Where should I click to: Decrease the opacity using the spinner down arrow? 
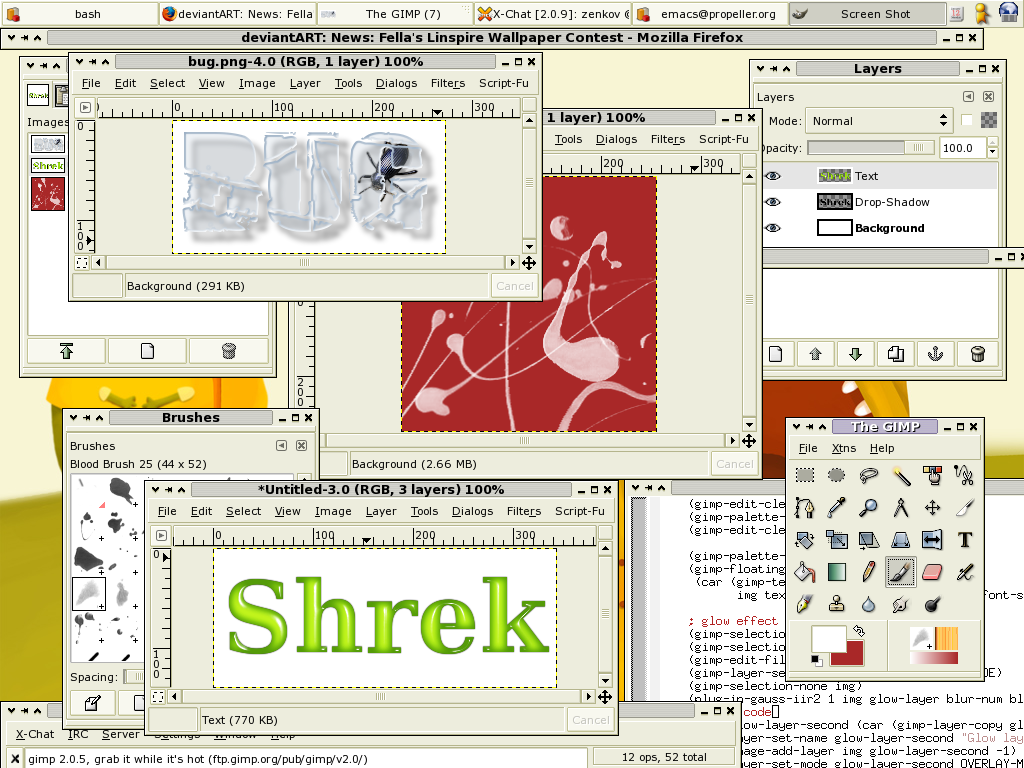click(993, 152)
